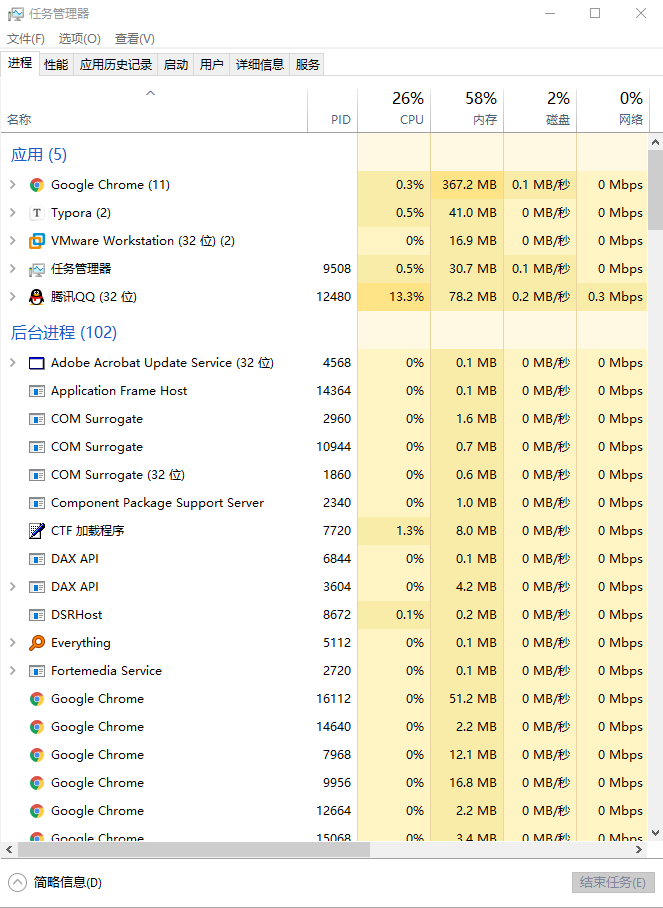Viewport: 663px width, 908px height.
Task: Sort by the 名称 column header
Action: [154, 110]
